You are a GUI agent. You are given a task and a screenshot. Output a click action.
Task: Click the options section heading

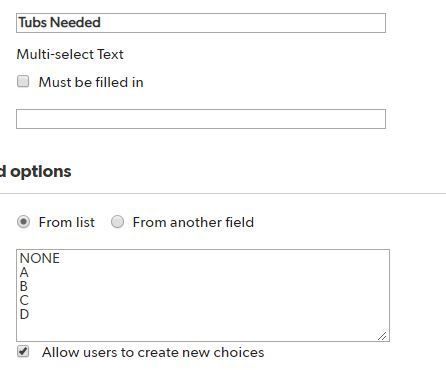coord(36,172)
